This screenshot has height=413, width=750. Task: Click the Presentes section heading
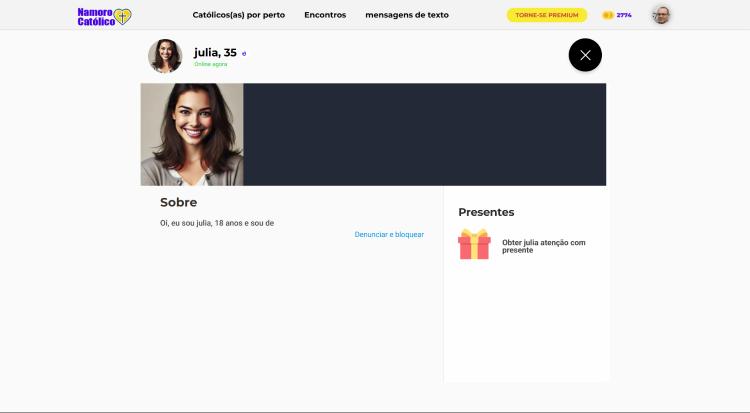[x=486, y=212]
